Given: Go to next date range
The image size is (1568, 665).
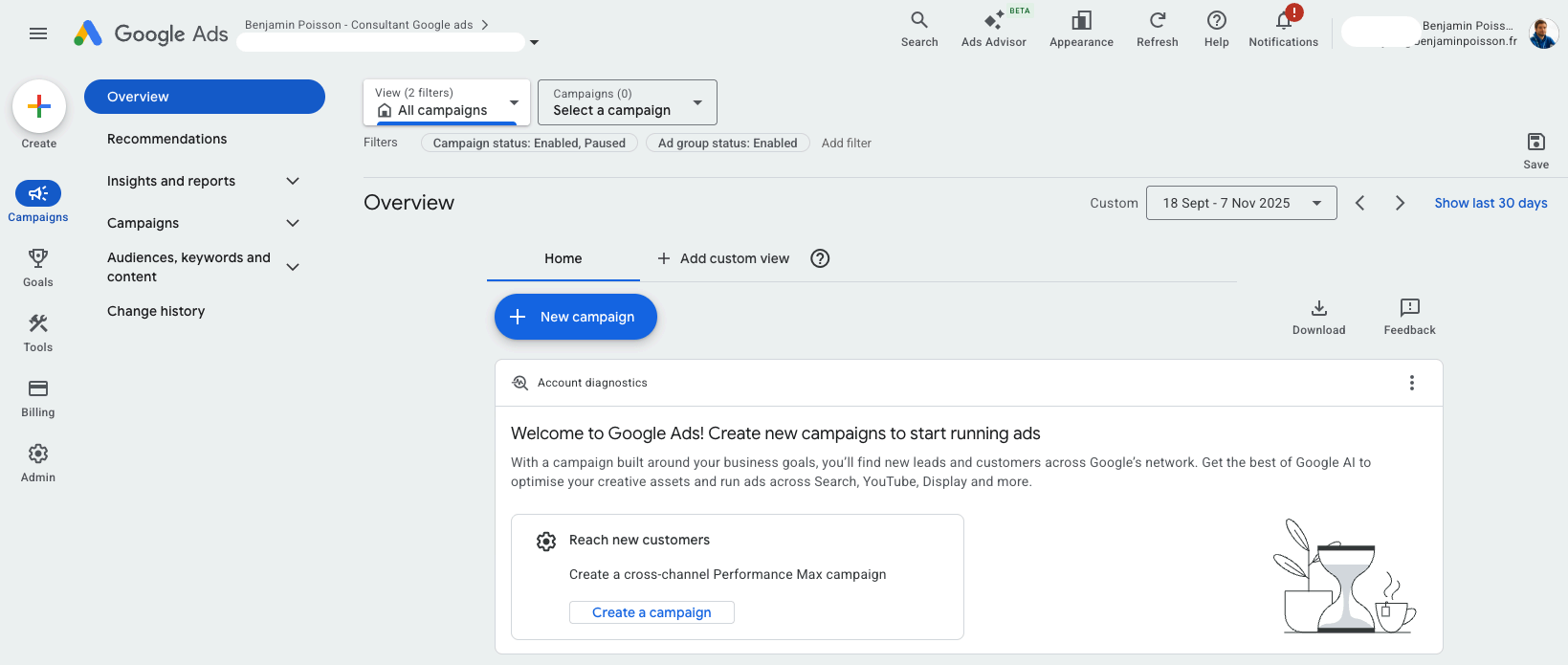Looking at the screenshot, I should point(1401,203).
